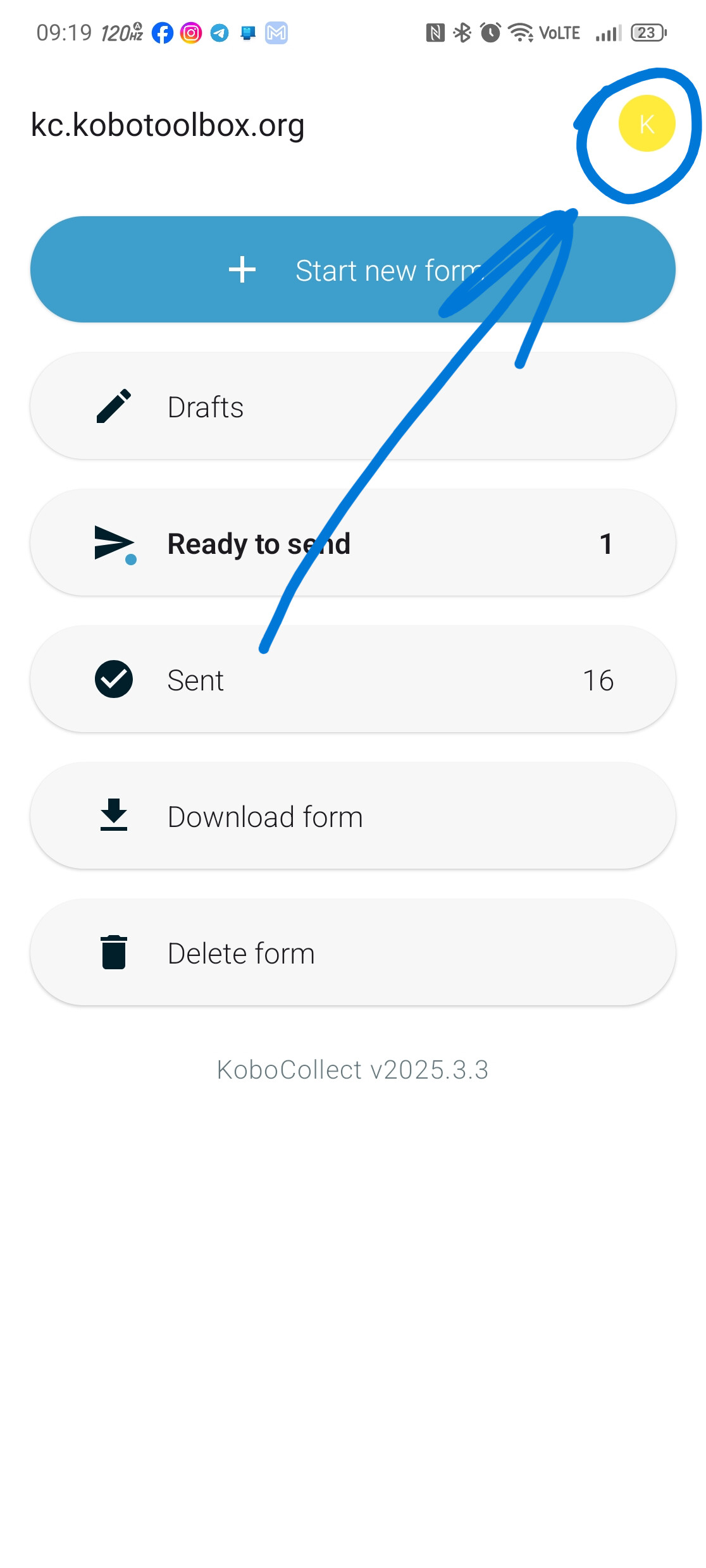Tap the trash can delete icon
The height and width of the screenshot is (1568, 706).
coord(114,952)
